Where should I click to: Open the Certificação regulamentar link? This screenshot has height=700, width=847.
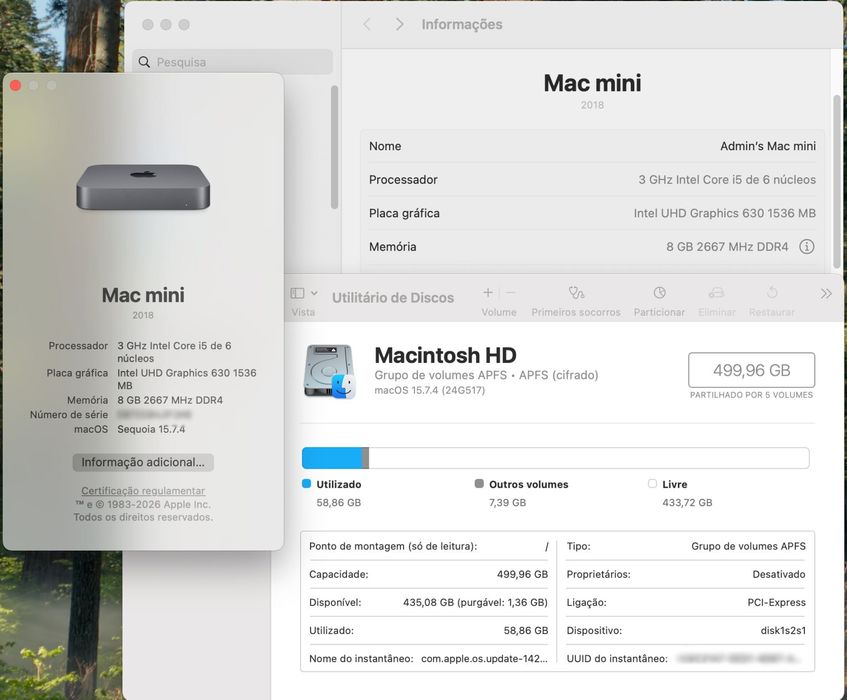tap(143, 491)
